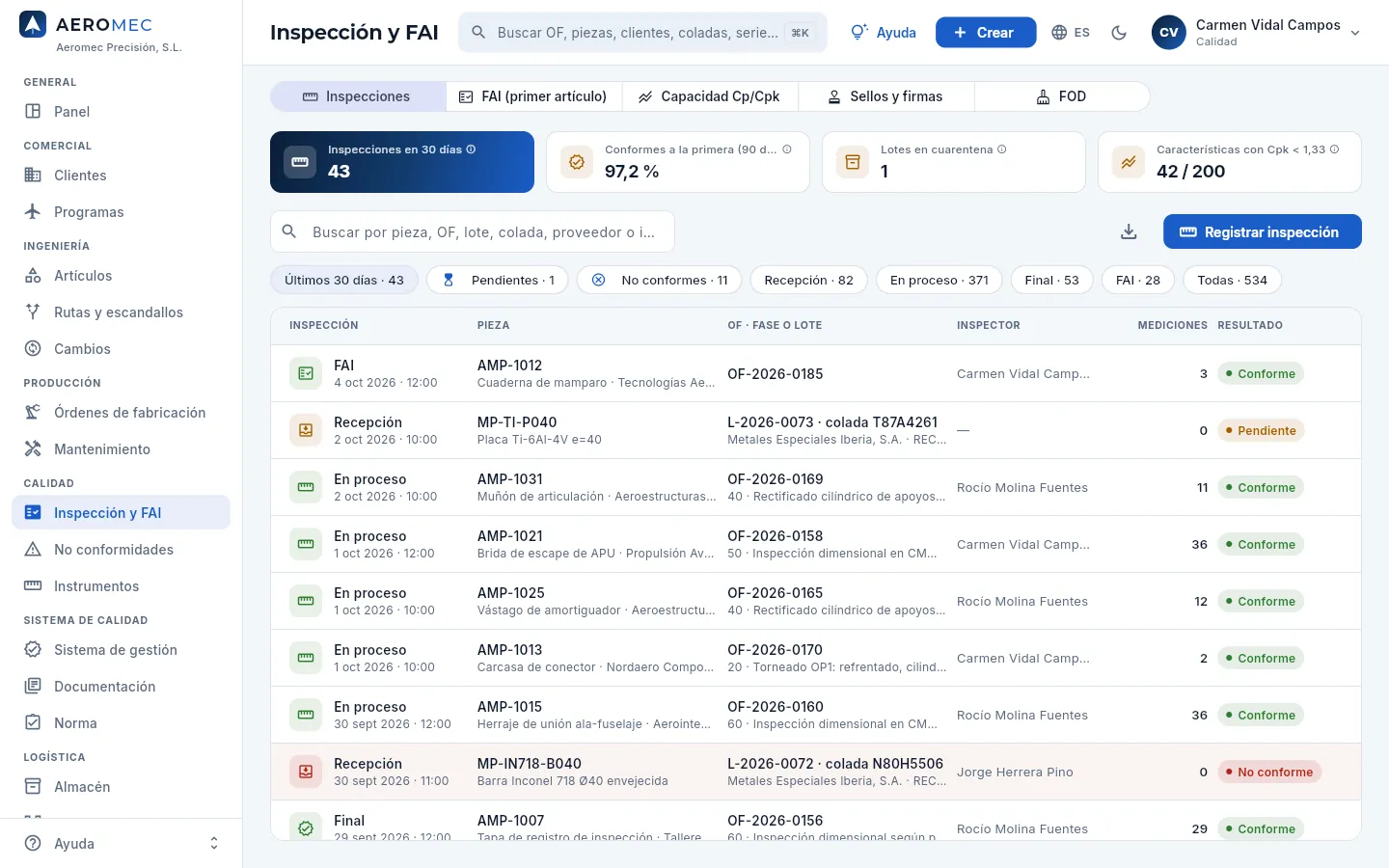Filter by Final · 53
1389x868 pixels.
1051,281
